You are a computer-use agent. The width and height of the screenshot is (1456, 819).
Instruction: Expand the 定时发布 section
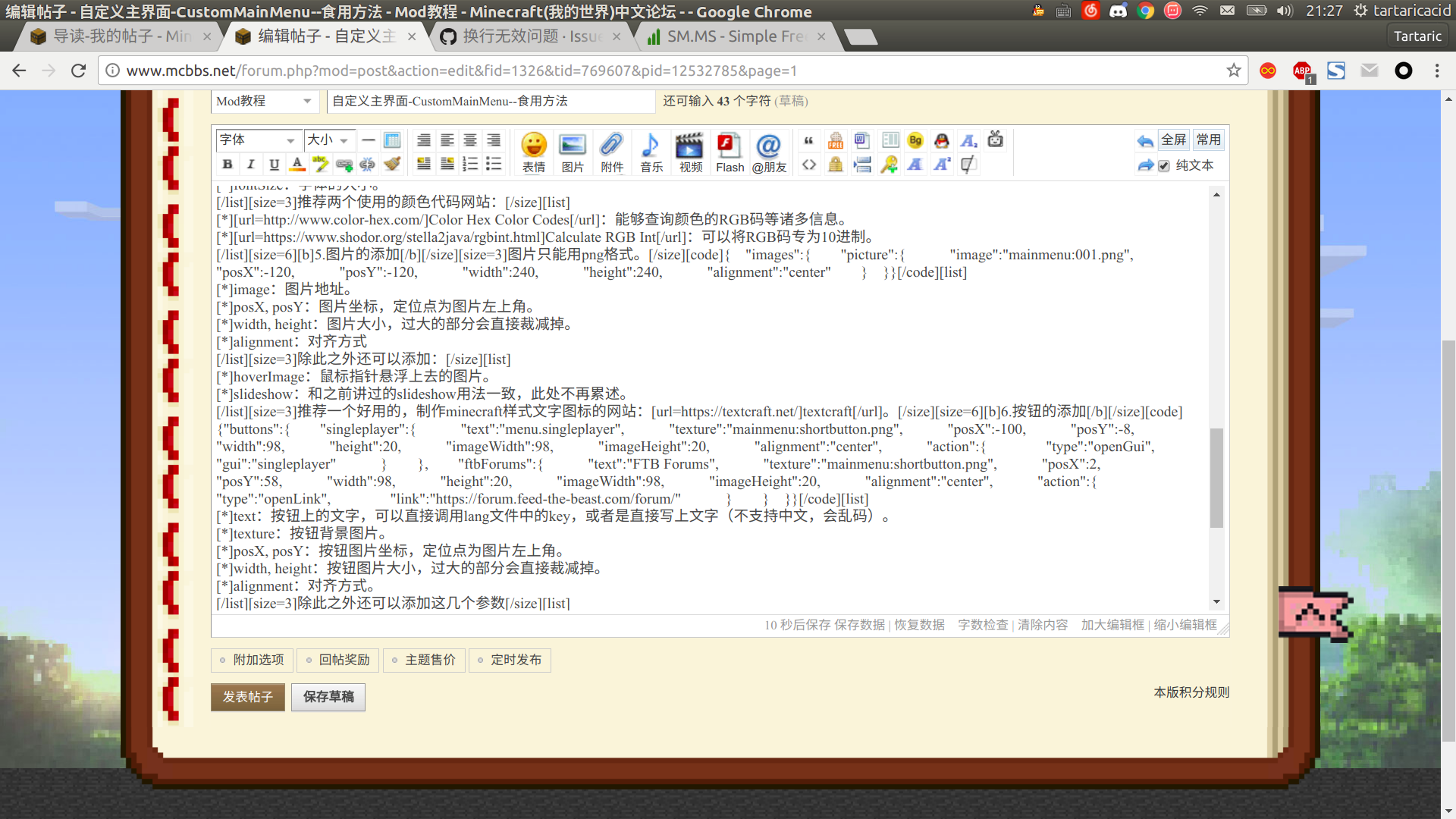coord(509,660)
